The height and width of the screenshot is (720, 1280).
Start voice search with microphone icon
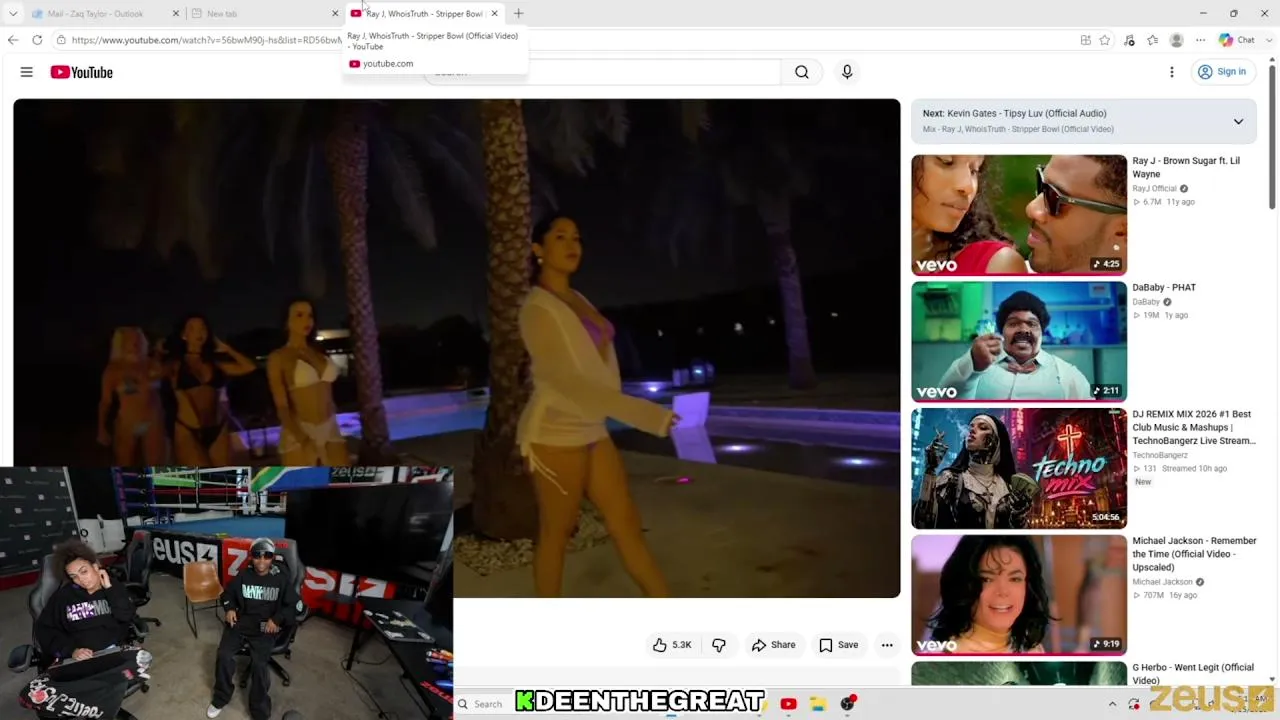coord(847,72)
